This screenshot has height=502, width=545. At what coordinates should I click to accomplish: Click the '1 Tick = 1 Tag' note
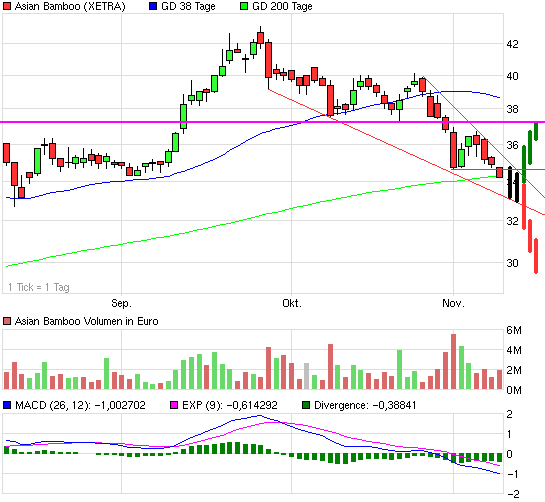pyautogui.click(x=39, y=287)
